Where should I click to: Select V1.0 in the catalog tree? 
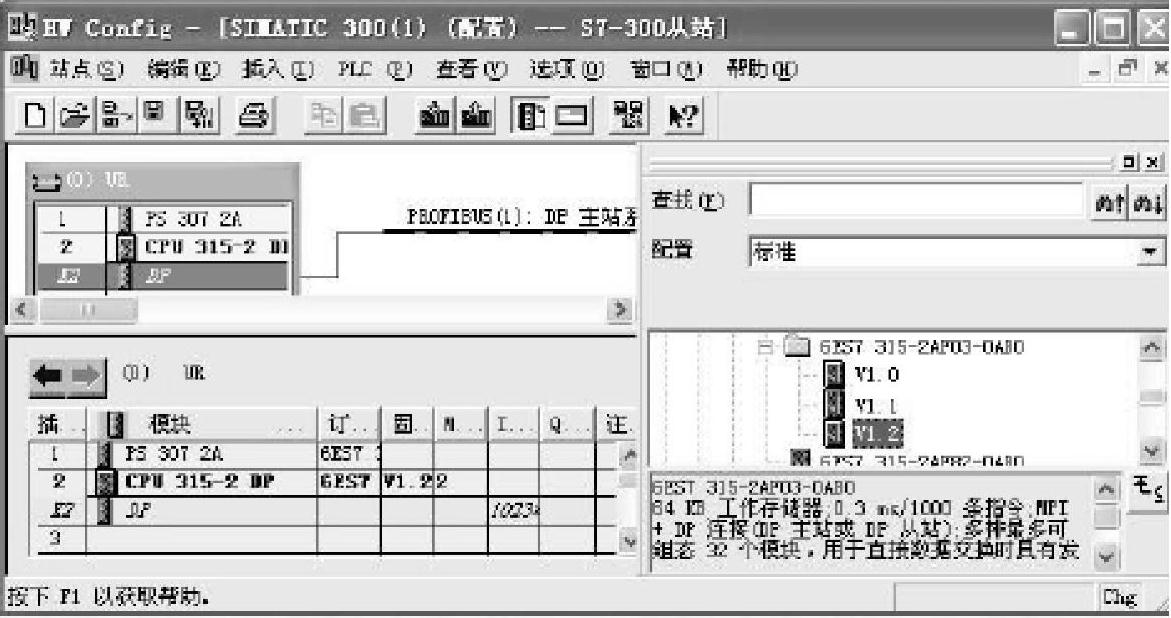877,374
